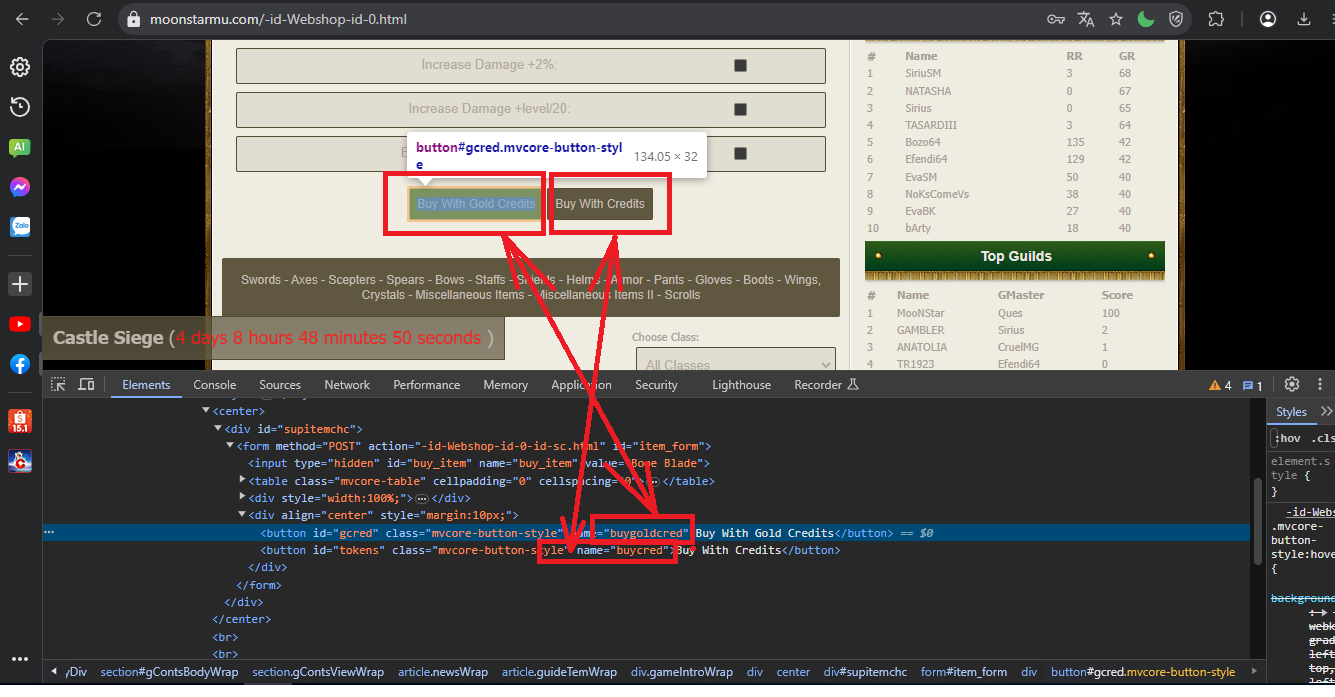Open the green AI sidebar icon
This screenshot has height=697, width=1335.
point(20,147)
